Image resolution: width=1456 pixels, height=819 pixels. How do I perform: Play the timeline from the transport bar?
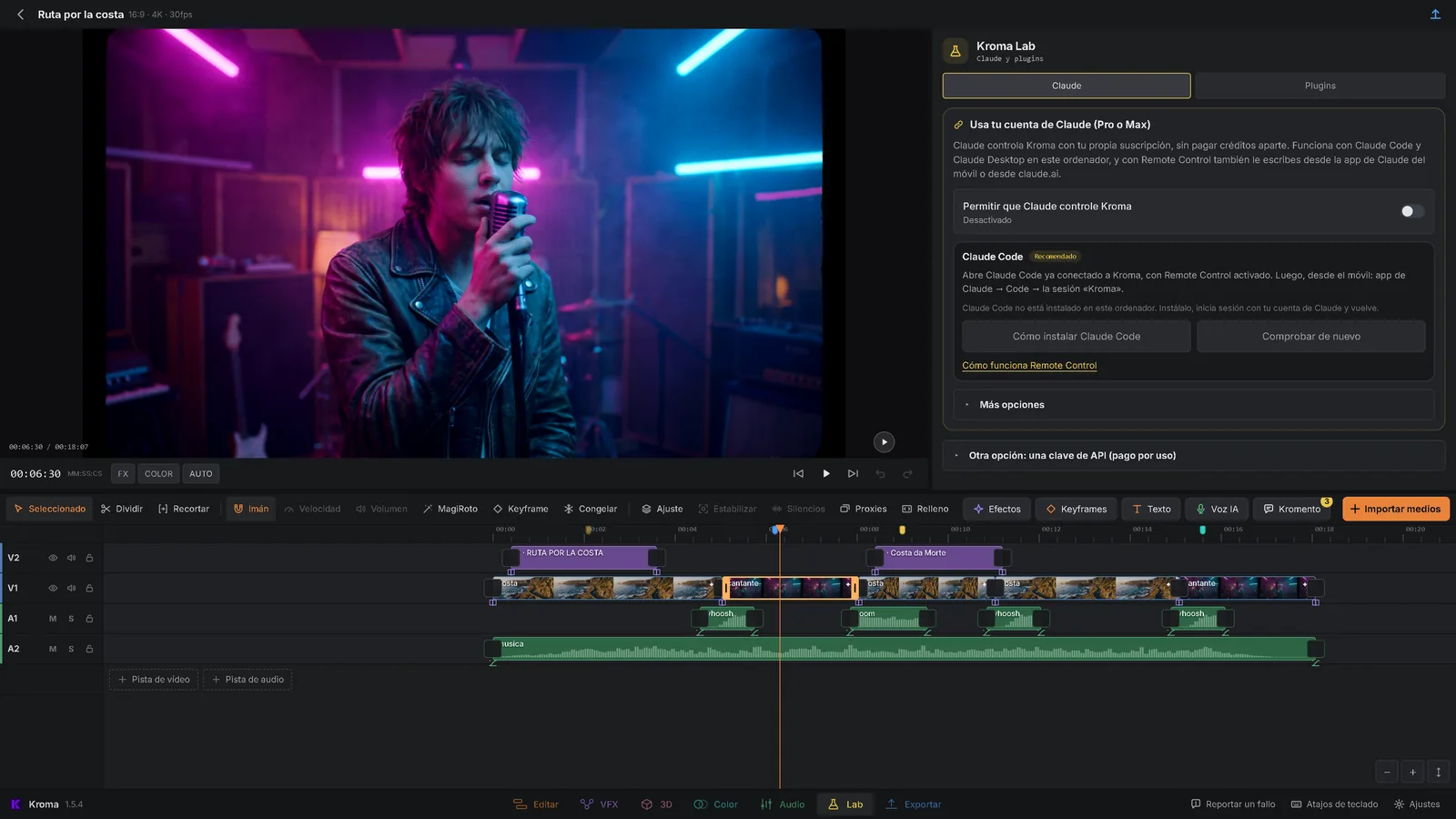[826, 473]
